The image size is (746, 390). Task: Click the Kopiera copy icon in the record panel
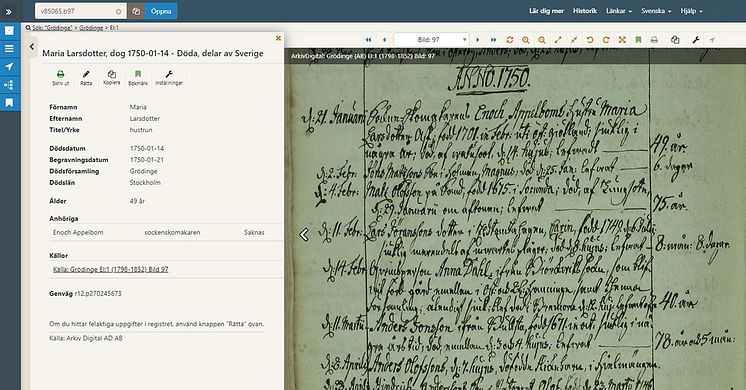coord(112,78)
